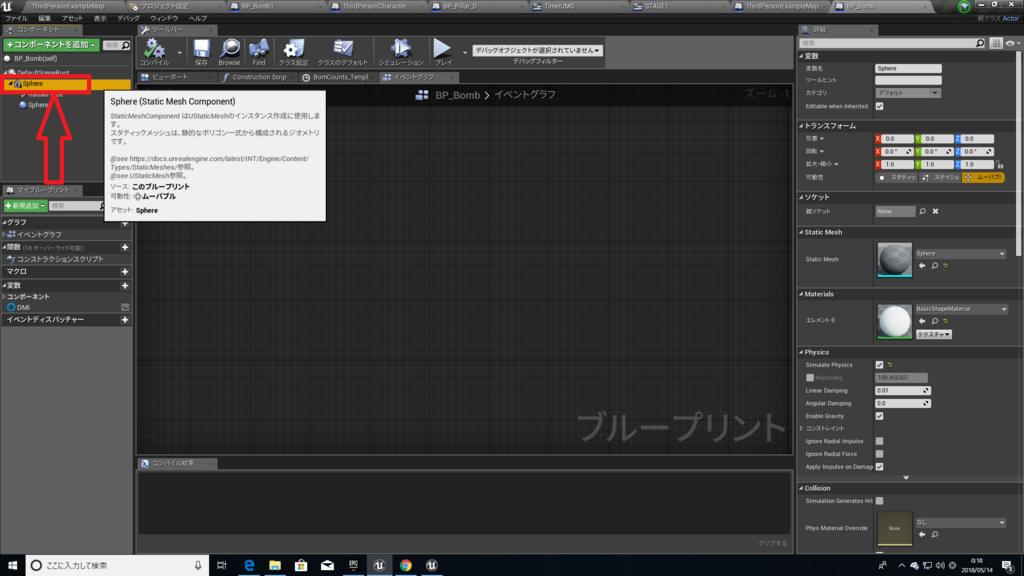
Task: Open the debug object filter dropdown
Action: pos(537,50)
